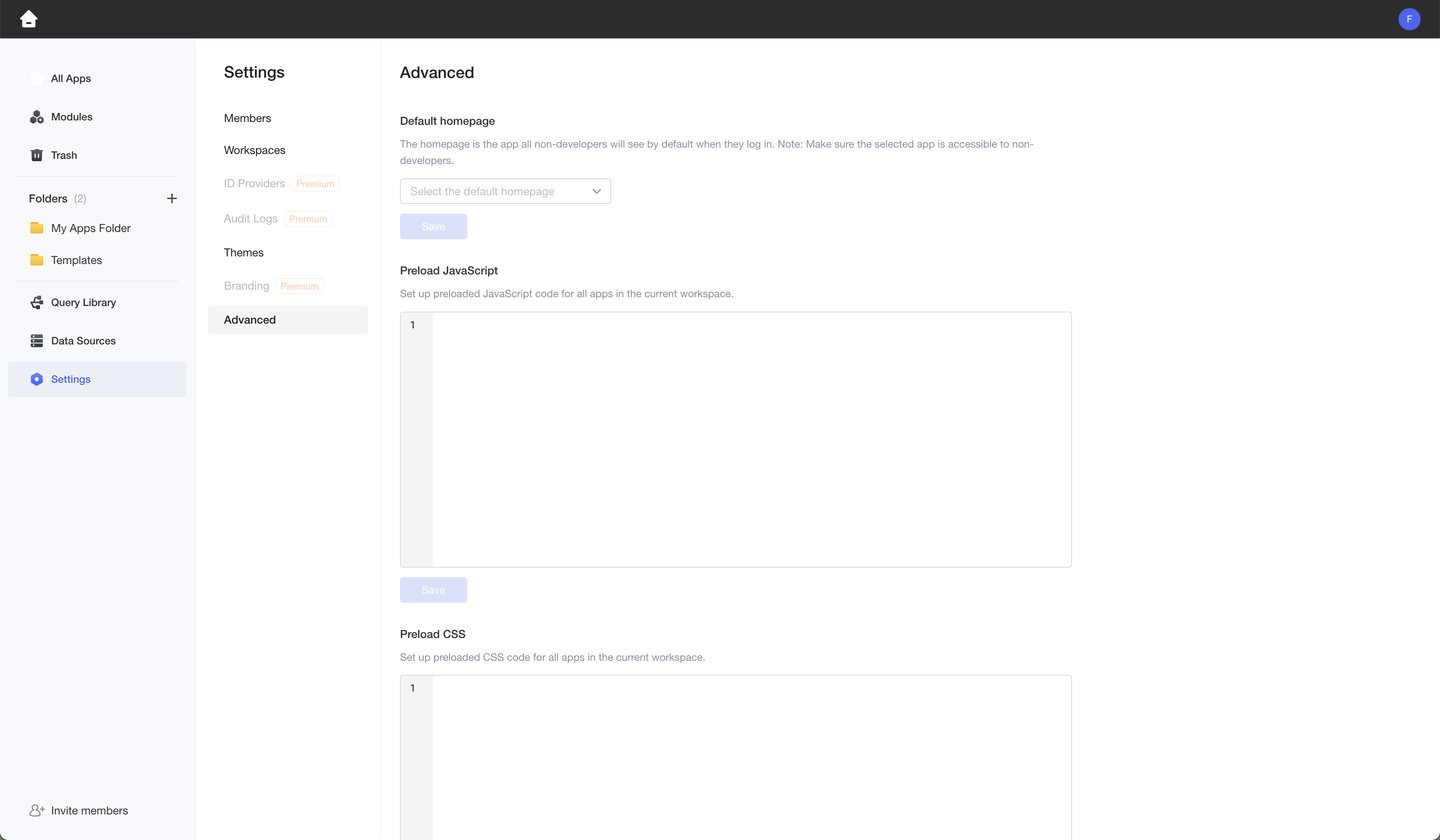1440x840 pixels.
Task: Open the Themes settings section
Action: click(244, 252)
